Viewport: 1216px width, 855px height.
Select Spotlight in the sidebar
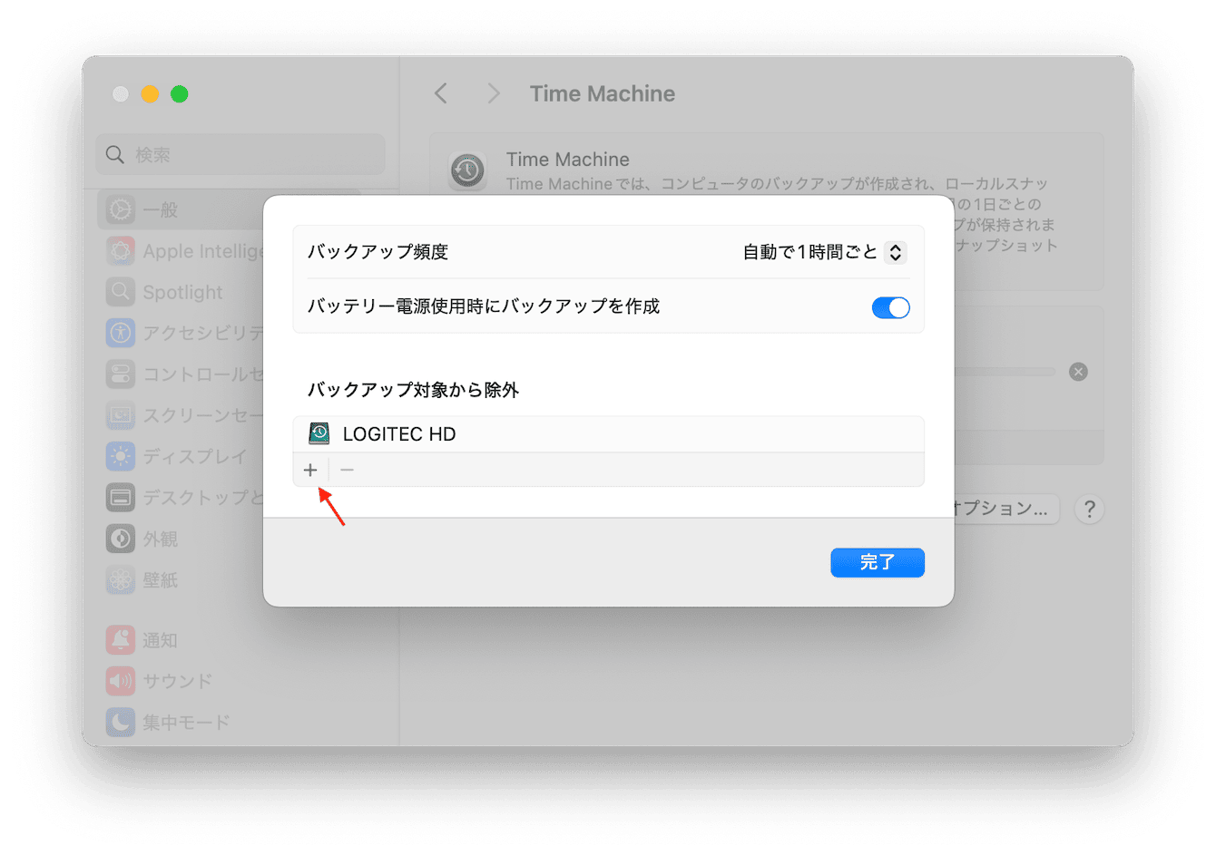(x=182, y=292)
